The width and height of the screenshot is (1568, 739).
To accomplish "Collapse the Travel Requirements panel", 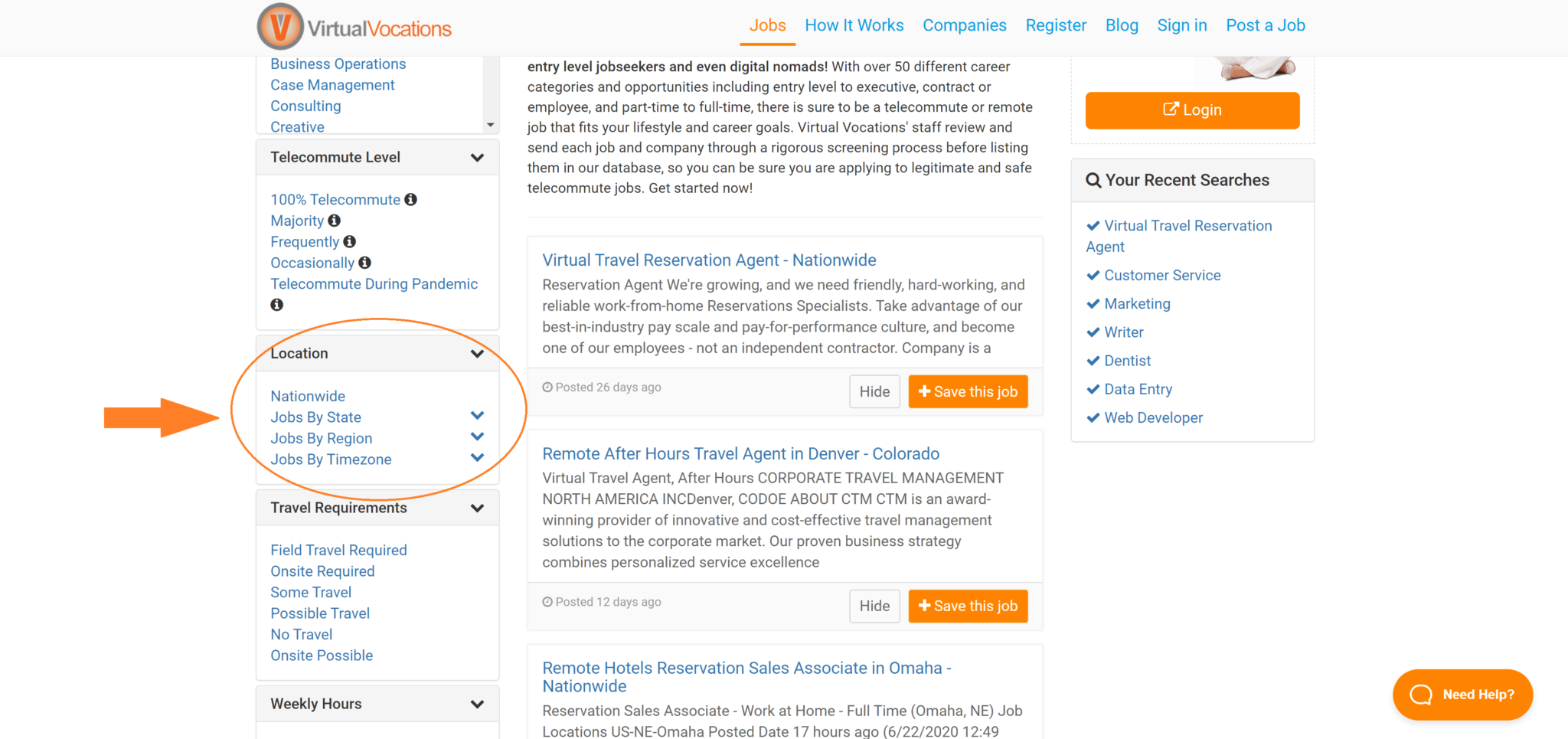I will tap(477, 508).
